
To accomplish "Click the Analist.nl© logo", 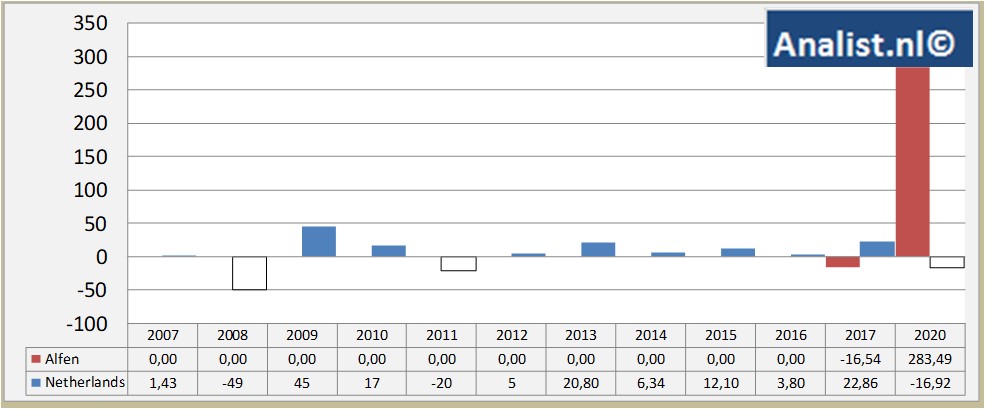I will pos(870,40).
